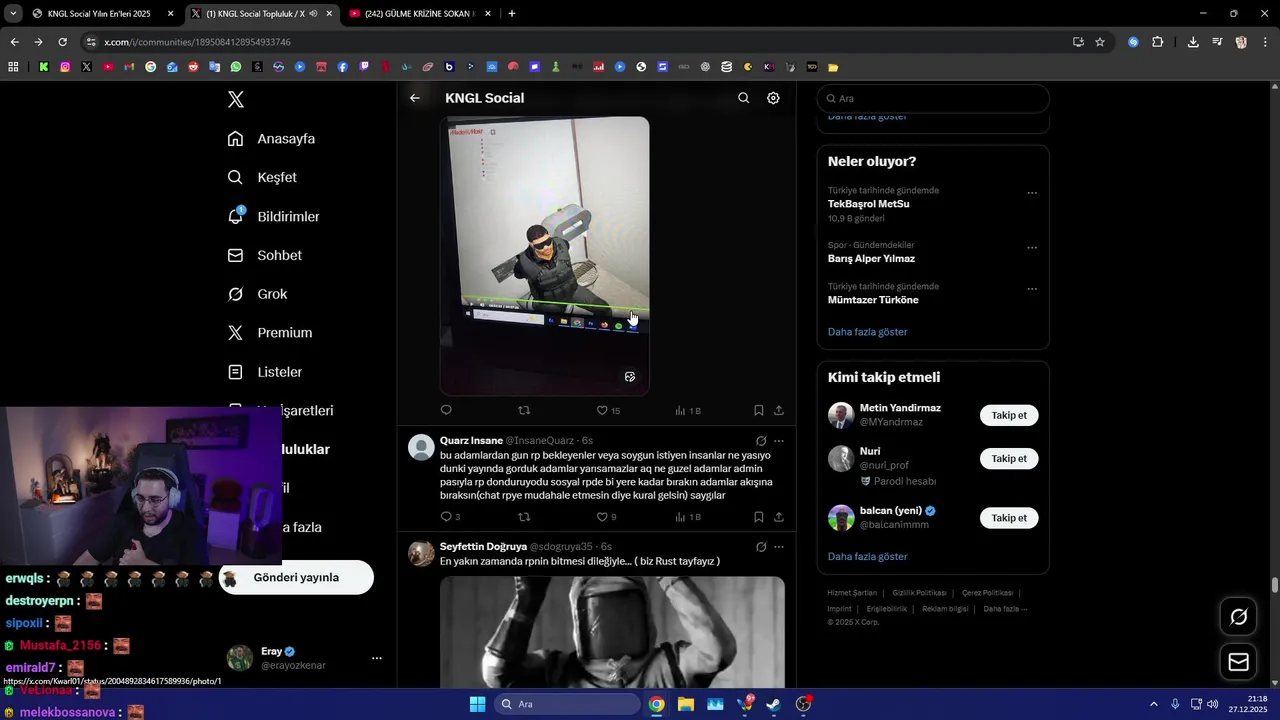The height and width of the screenshot is (720, 1280).
Task: Open Steam from the taskbar
Action: pyautogui.click(x=774, y=704)
